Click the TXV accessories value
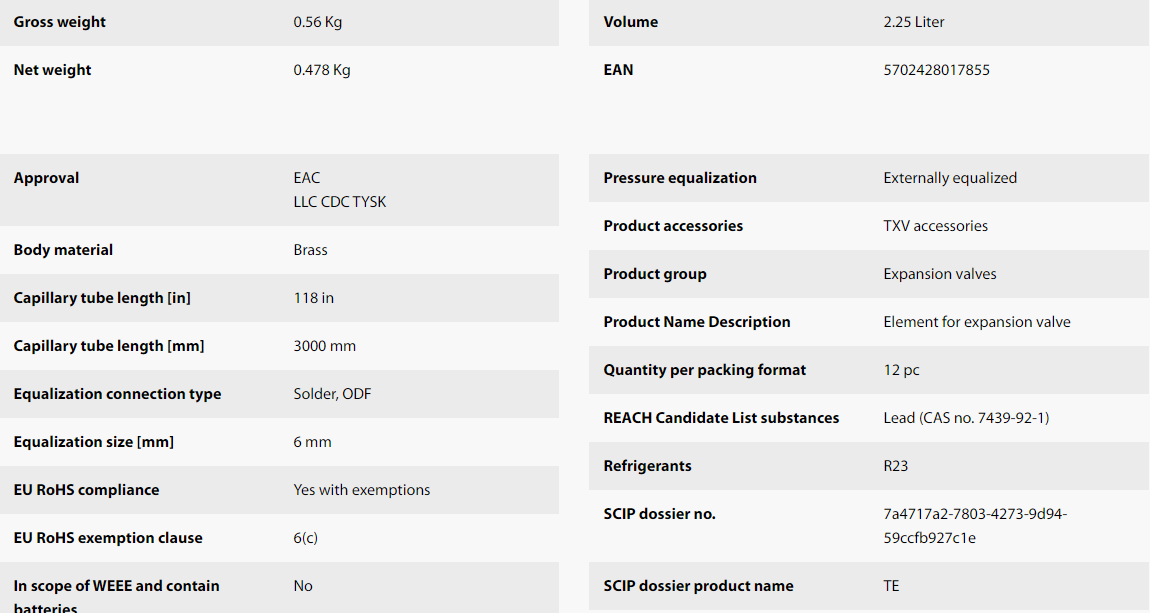 point(935,226)
